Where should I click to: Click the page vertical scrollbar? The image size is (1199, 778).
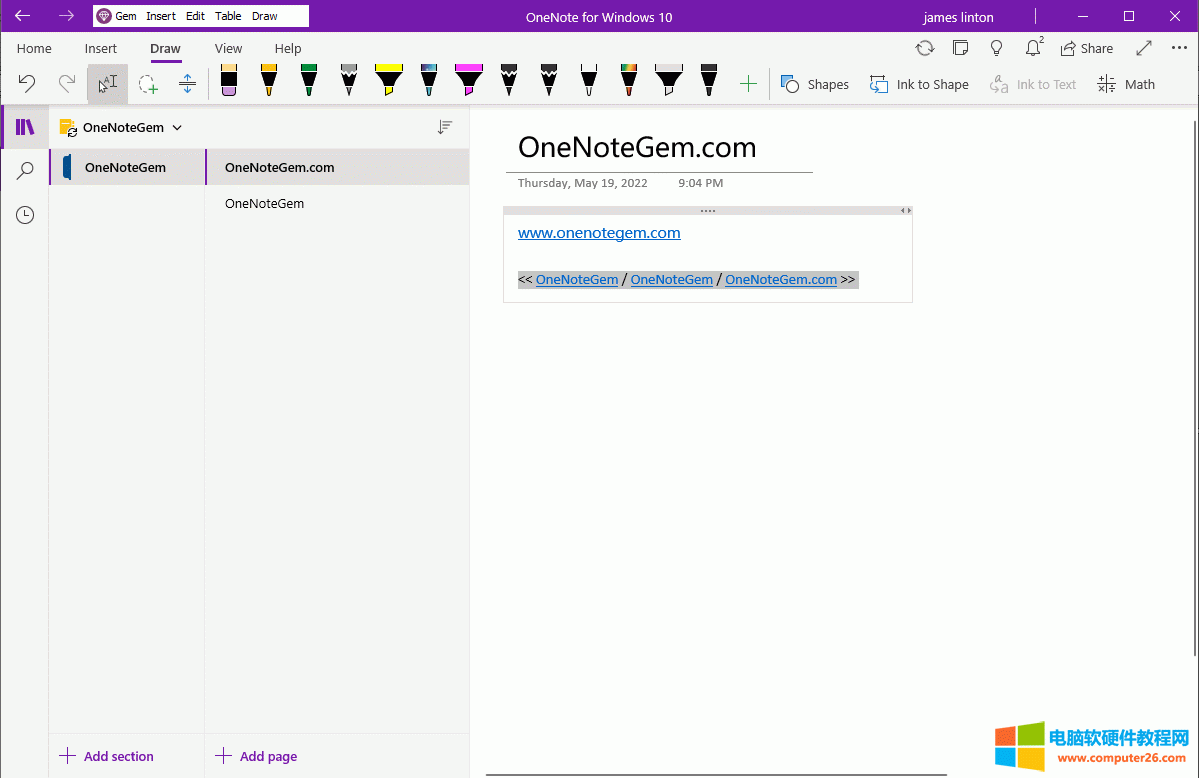click(x=1195, y=388)
